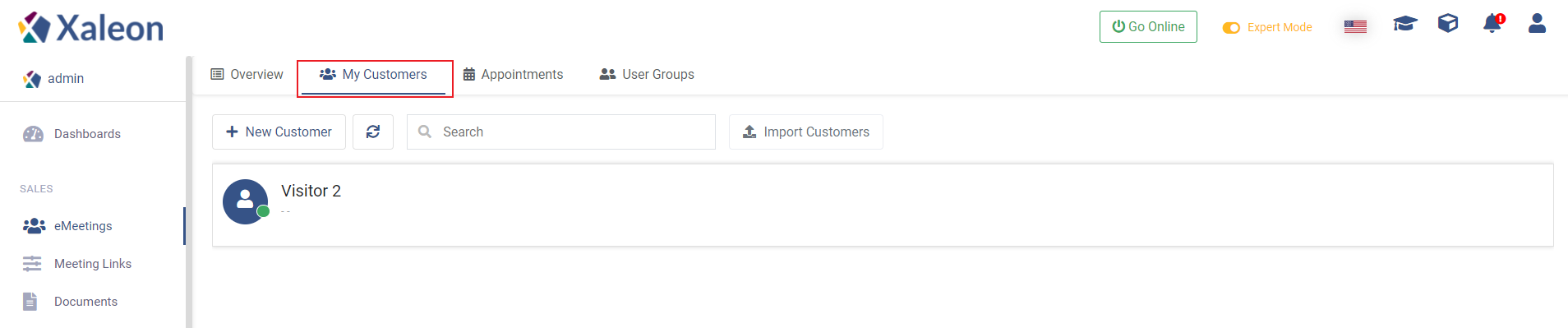
Task: Click the New Customer button
Action: click(x=279, y=132)
